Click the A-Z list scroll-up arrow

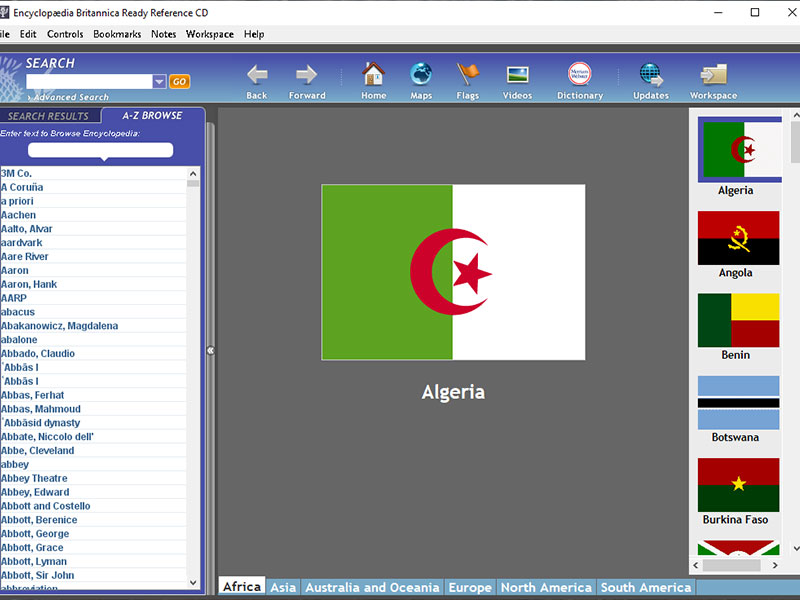[193, 173]
